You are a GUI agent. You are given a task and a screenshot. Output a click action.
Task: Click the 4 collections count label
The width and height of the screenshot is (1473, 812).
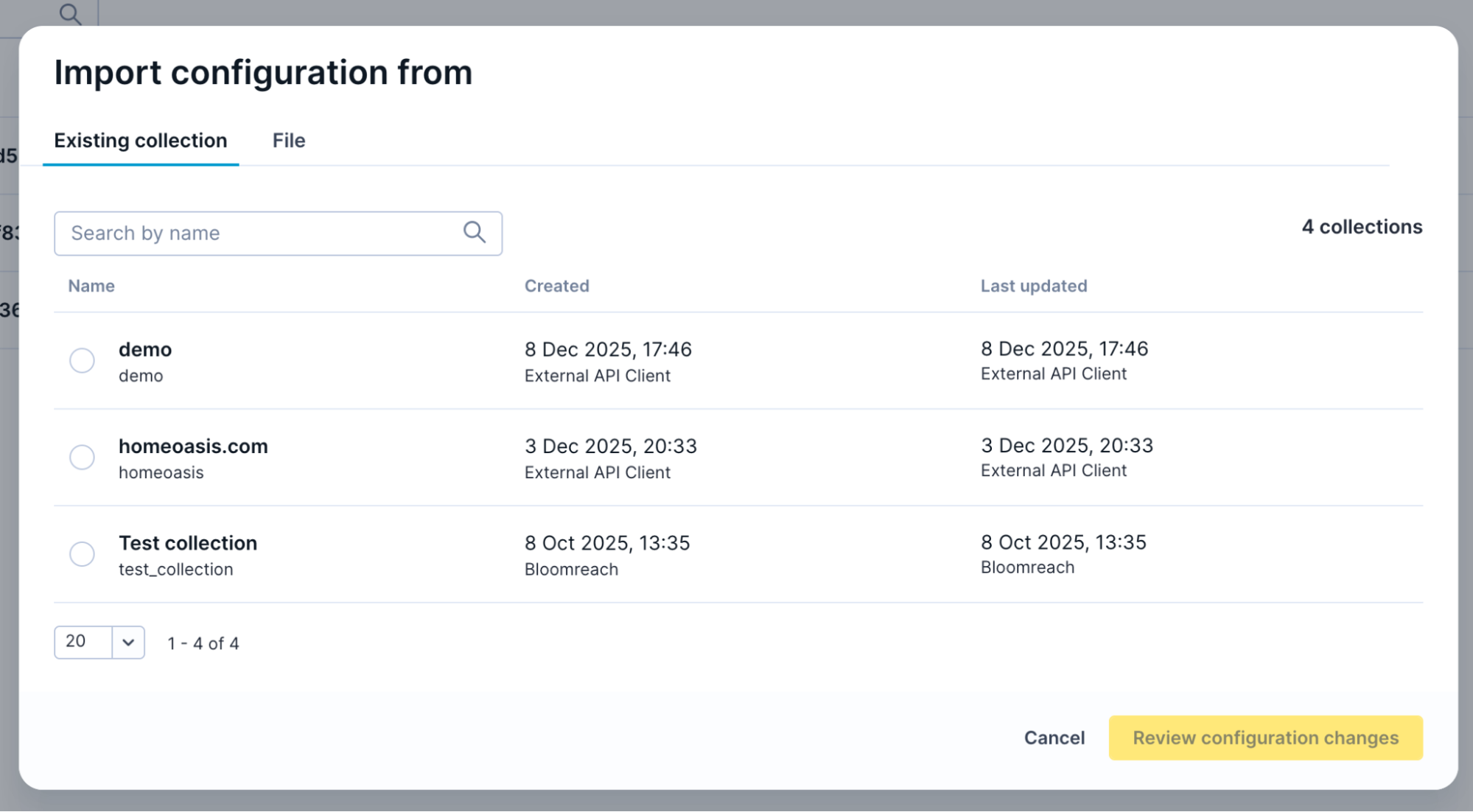tap(1362, 227)
